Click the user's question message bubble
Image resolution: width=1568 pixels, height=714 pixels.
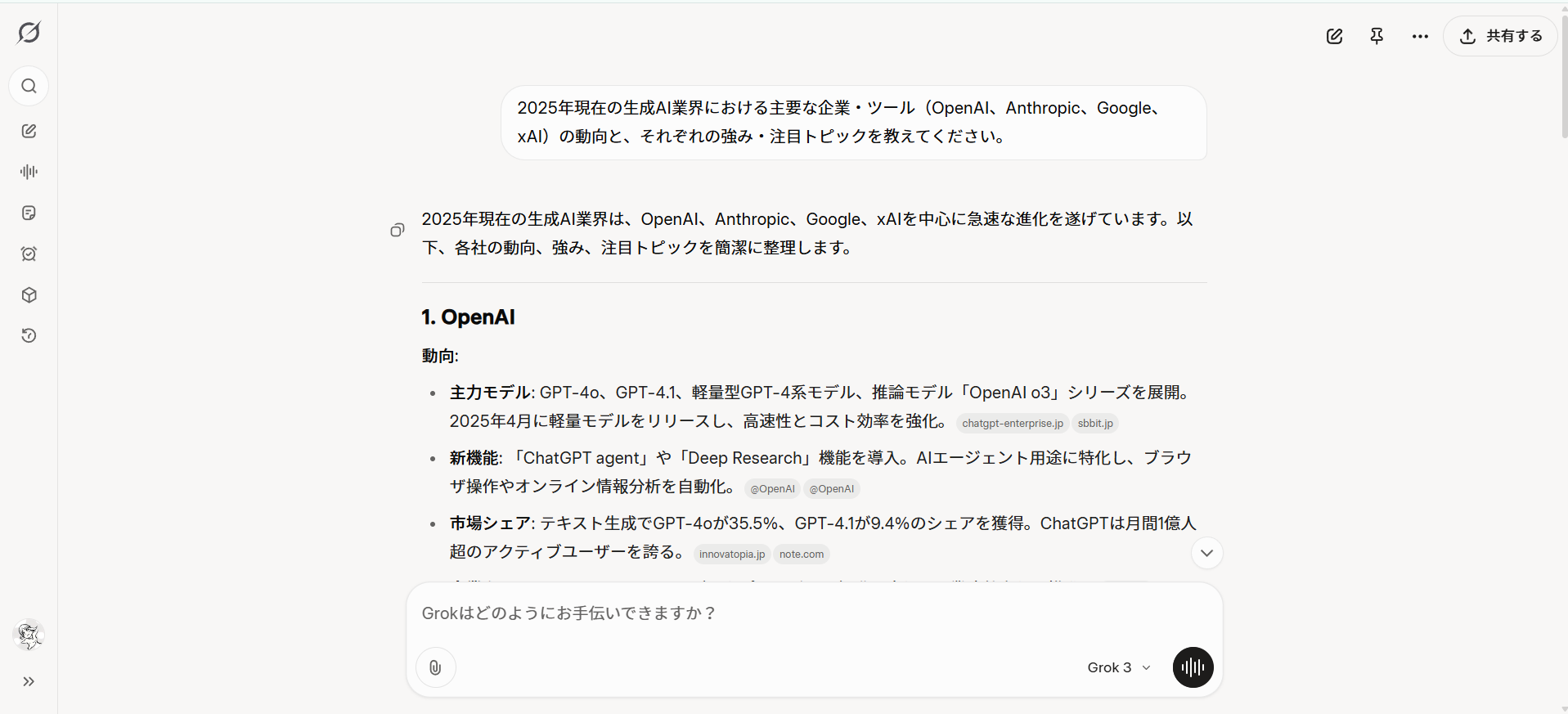[854, 123]
